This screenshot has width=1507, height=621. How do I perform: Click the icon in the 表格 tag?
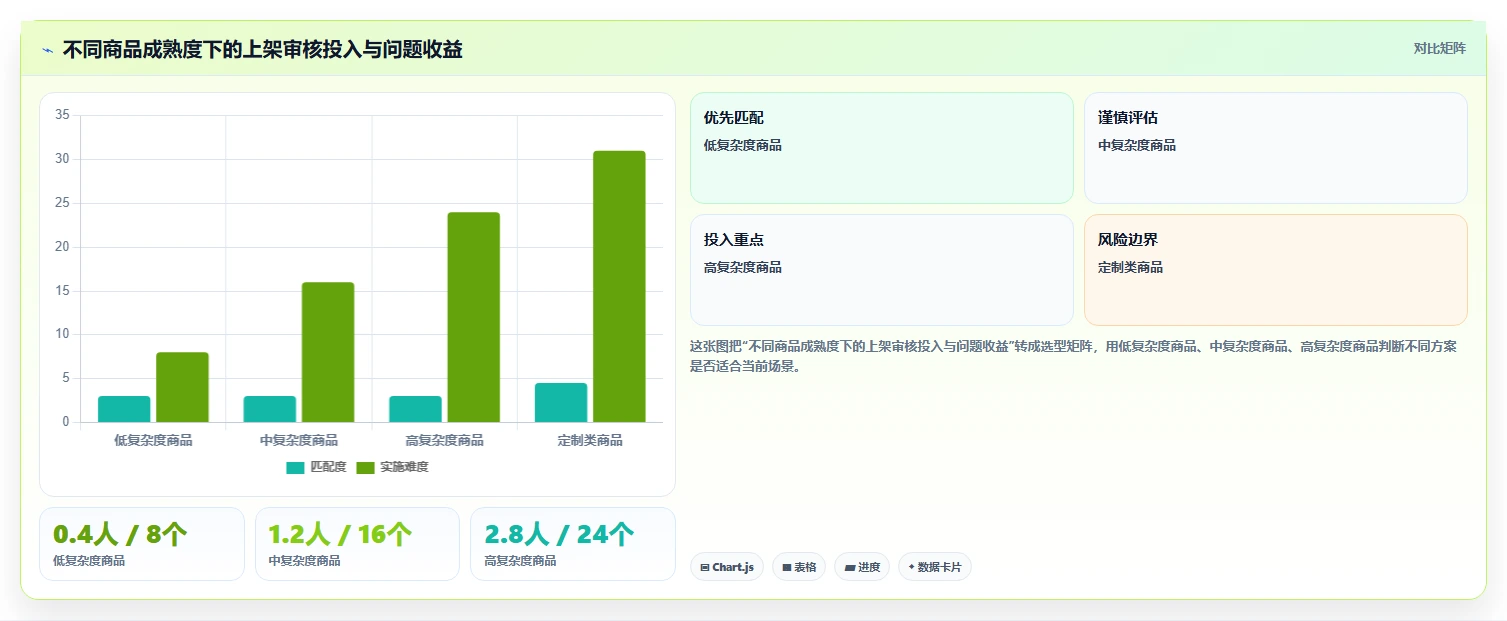click(787, 567)
